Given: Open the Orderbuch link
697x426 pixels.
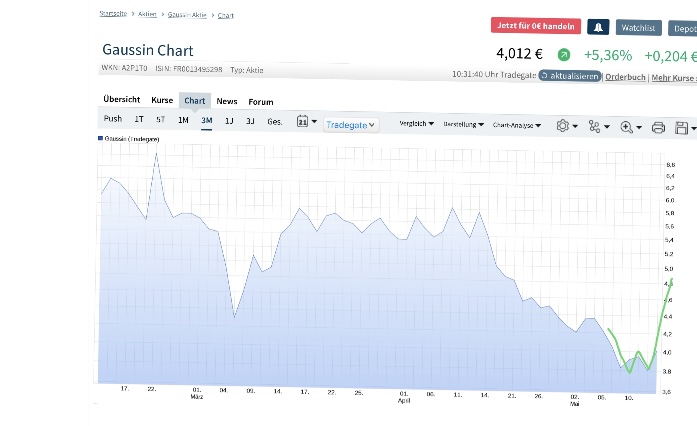Looking at the screenshot, I should [625, 77].
